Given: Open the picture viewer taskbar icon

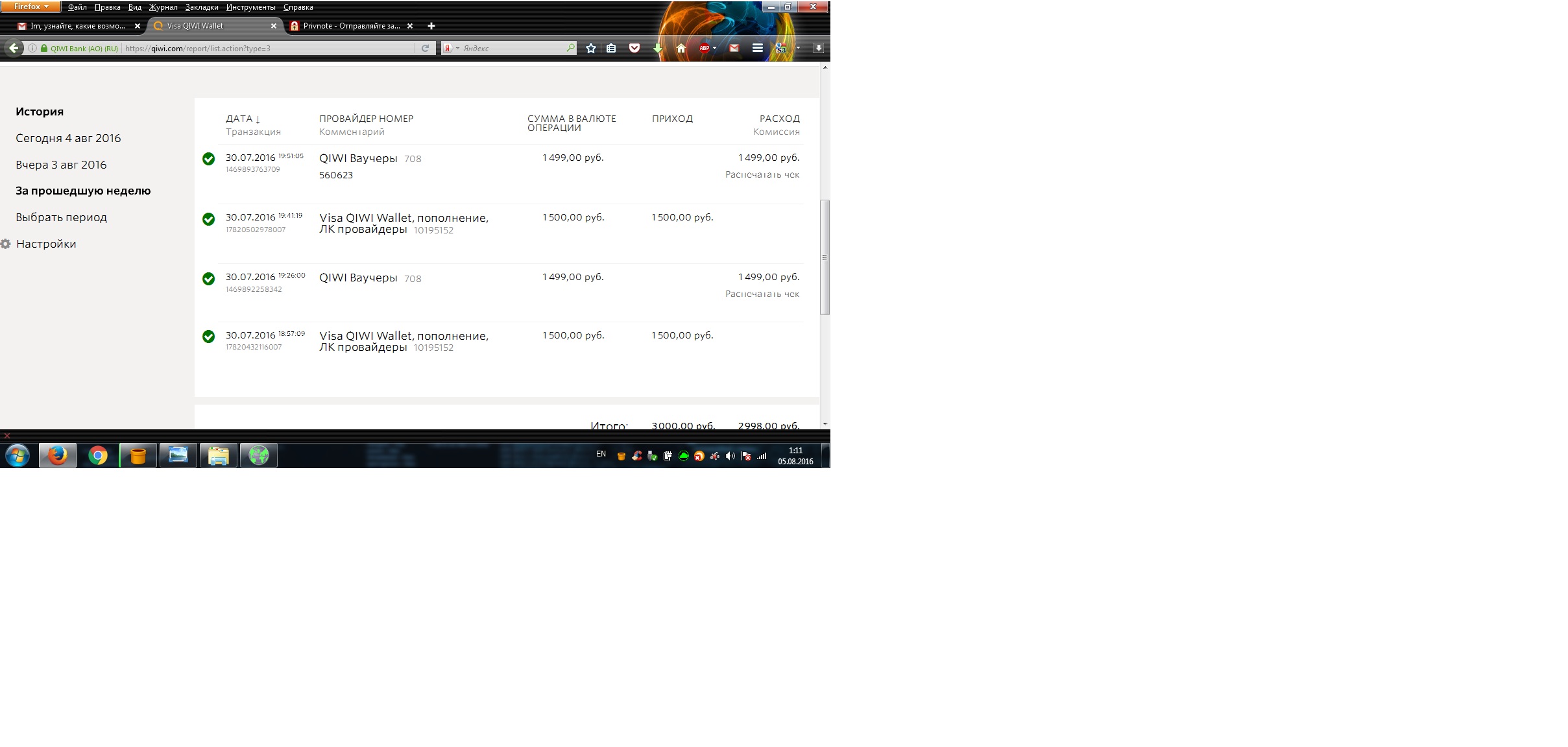Looking at the screenshot, I should pyautogui.click(x=178, y=455).
